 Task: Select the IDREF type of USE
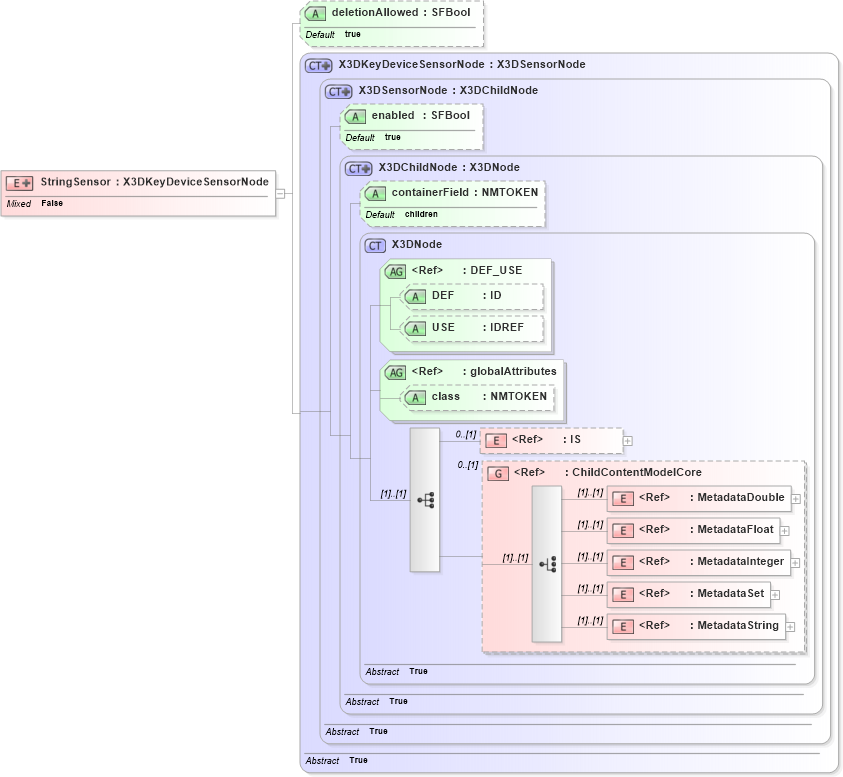(x=506, y=327)
